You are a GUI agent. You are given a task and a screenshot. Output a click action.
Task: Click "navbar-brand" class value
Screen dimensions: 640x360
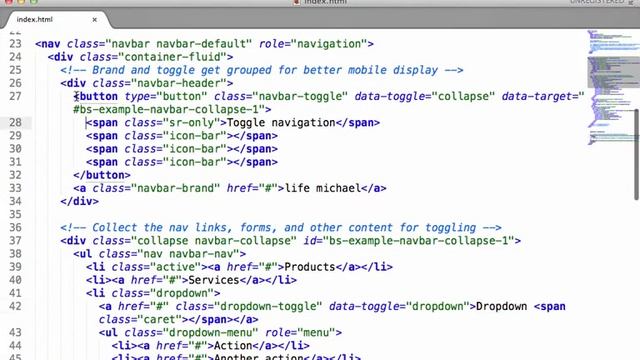pyautogui.click(x=176, y=188)
